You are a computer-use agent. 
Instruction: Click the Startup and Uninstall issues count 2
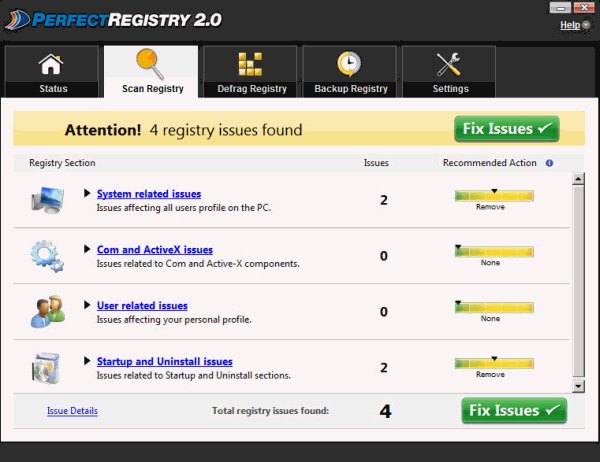(x=384, y=367)
